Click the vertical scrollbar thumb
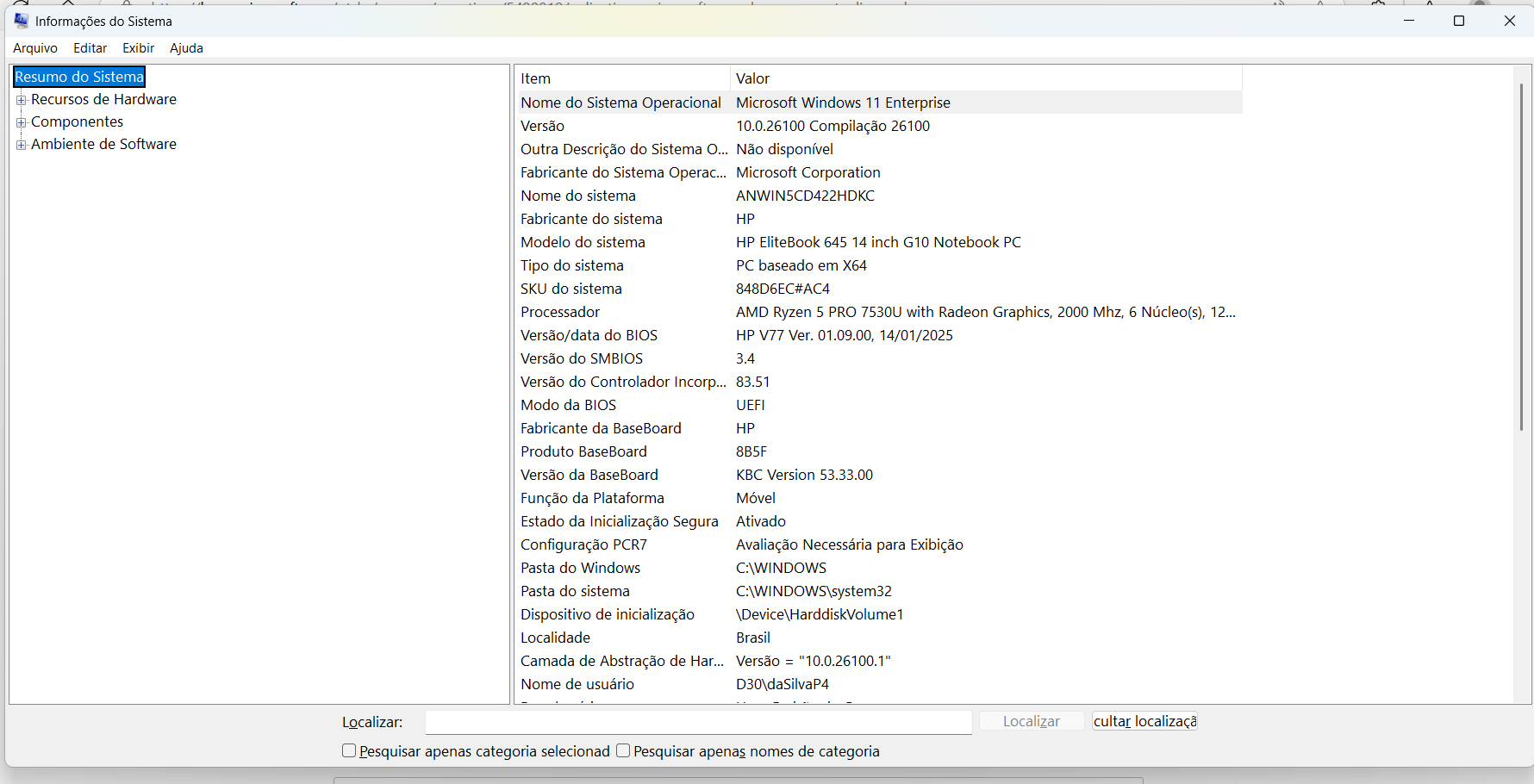The width and height of the screenshot is (1534, 784). [x=1521, y=257]
